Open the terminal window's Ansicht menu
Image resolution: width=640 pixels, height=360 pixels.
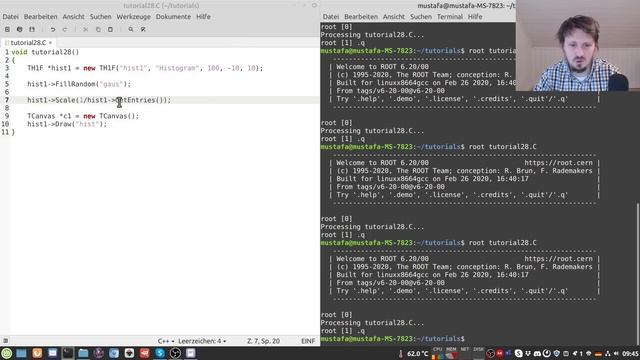[393, 17]
